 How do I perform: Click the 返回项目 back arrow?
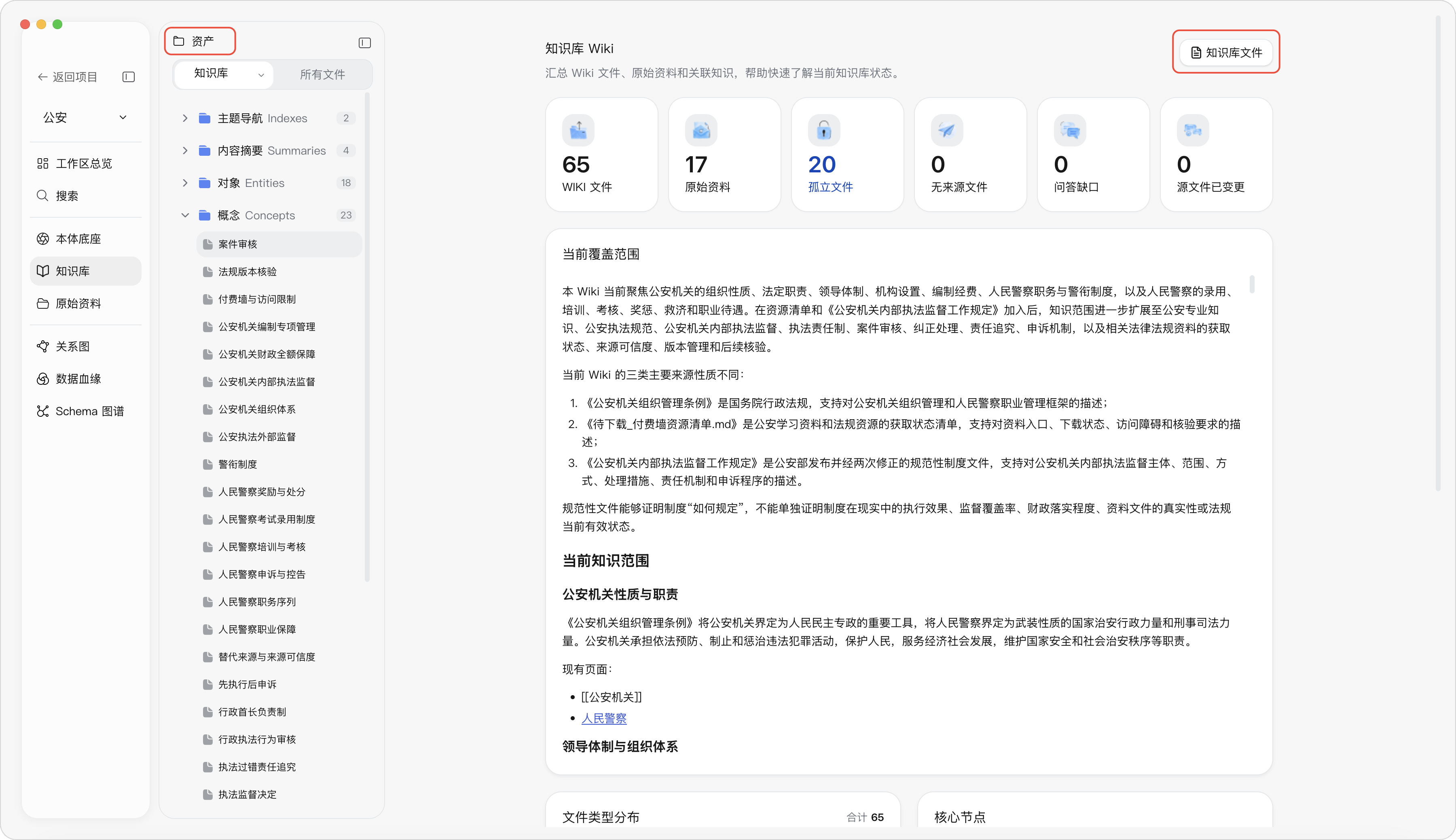42,77
